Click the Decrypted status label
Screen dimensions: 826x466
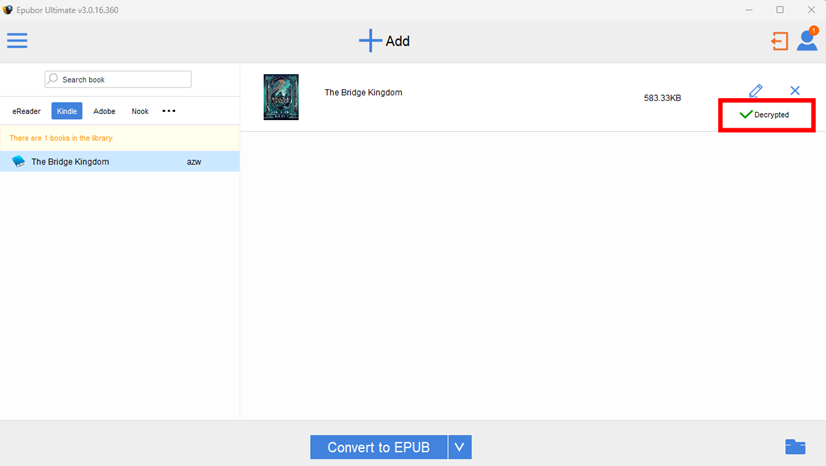point(771,115)
